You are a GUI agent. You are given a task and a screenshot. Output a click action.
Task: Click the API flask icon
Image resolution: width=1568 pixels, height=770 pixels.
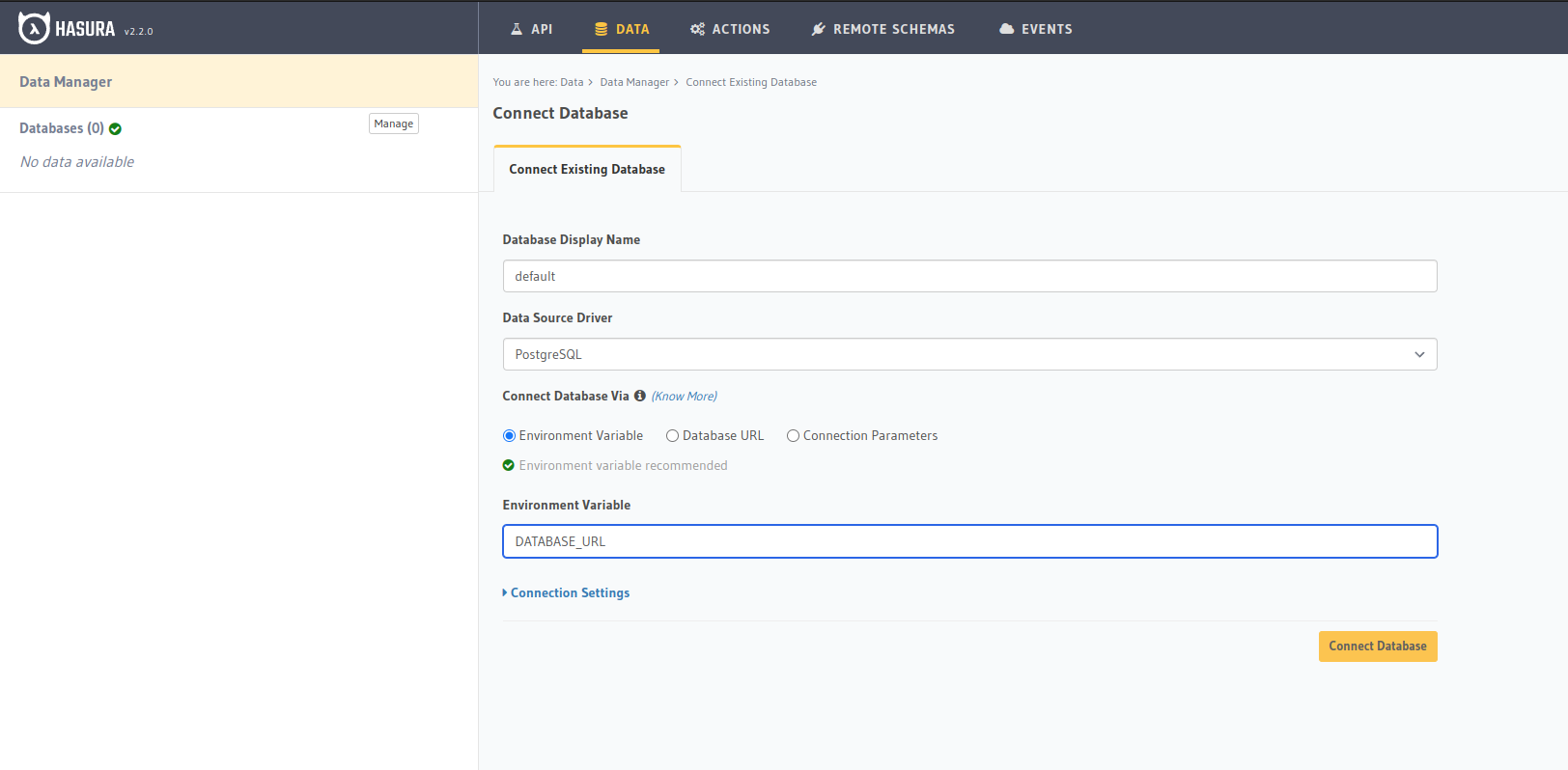click(517, 29)
